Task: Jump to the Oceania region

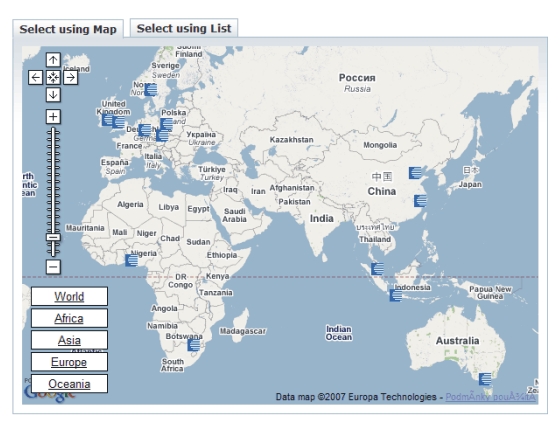Action: click(69, 384)
